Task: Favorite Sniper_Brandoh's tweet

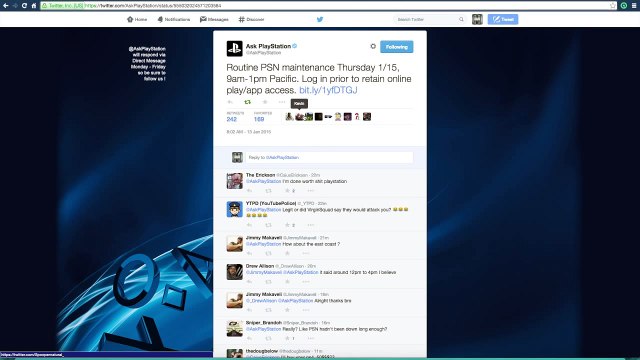Action: (287, 338)
